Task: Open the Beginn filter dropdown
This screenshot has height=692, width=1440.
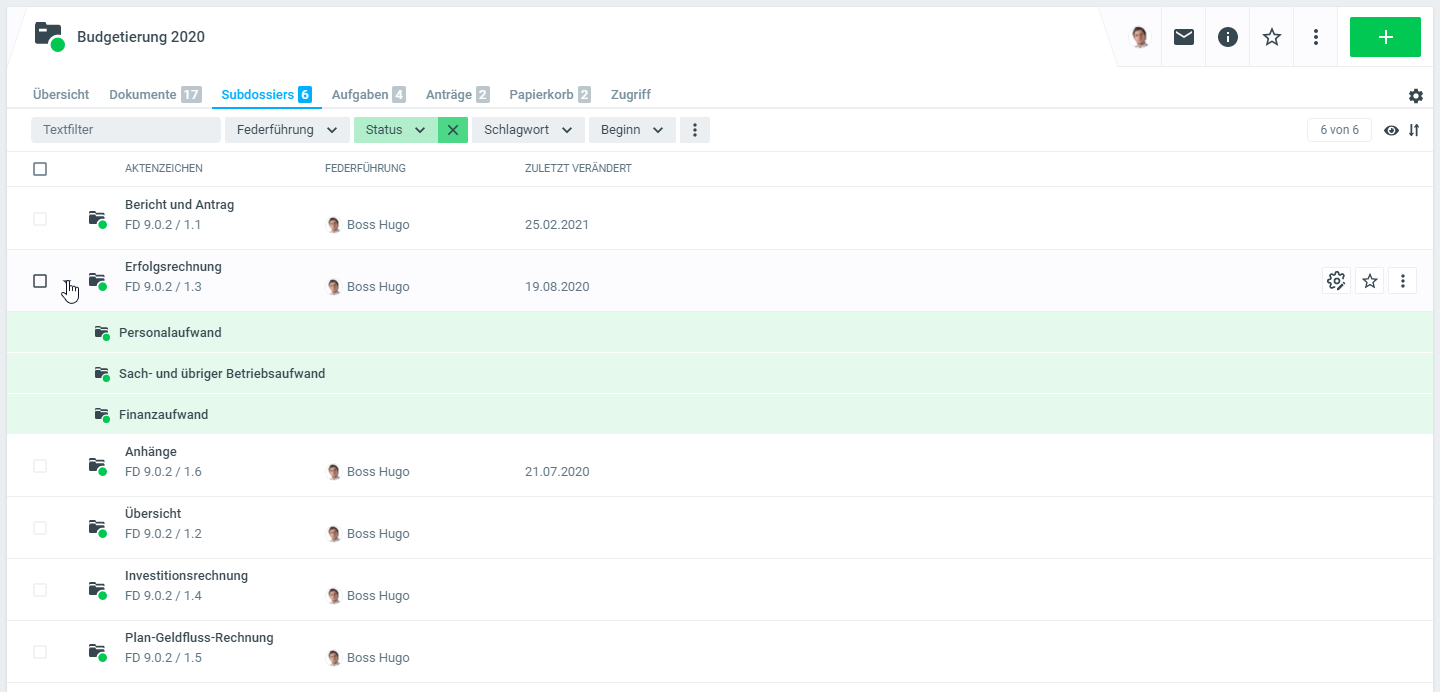Action: (x=632, y=130)
